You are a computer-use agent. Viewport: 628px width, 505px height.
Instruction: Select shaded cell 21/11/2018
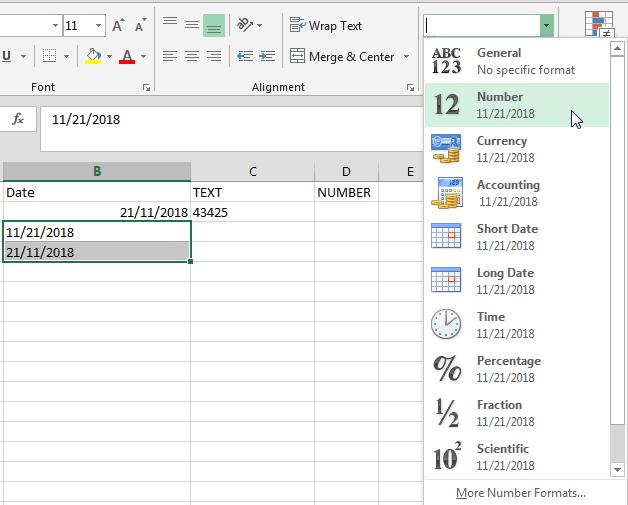(97, 252)
